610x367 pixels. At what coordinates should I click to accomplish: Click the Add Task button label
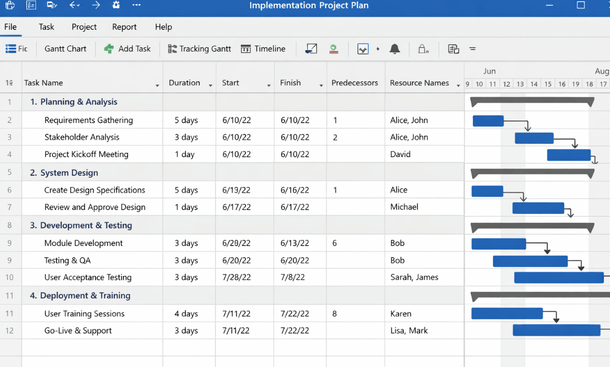pyautogui.click(x=134, y=49)
